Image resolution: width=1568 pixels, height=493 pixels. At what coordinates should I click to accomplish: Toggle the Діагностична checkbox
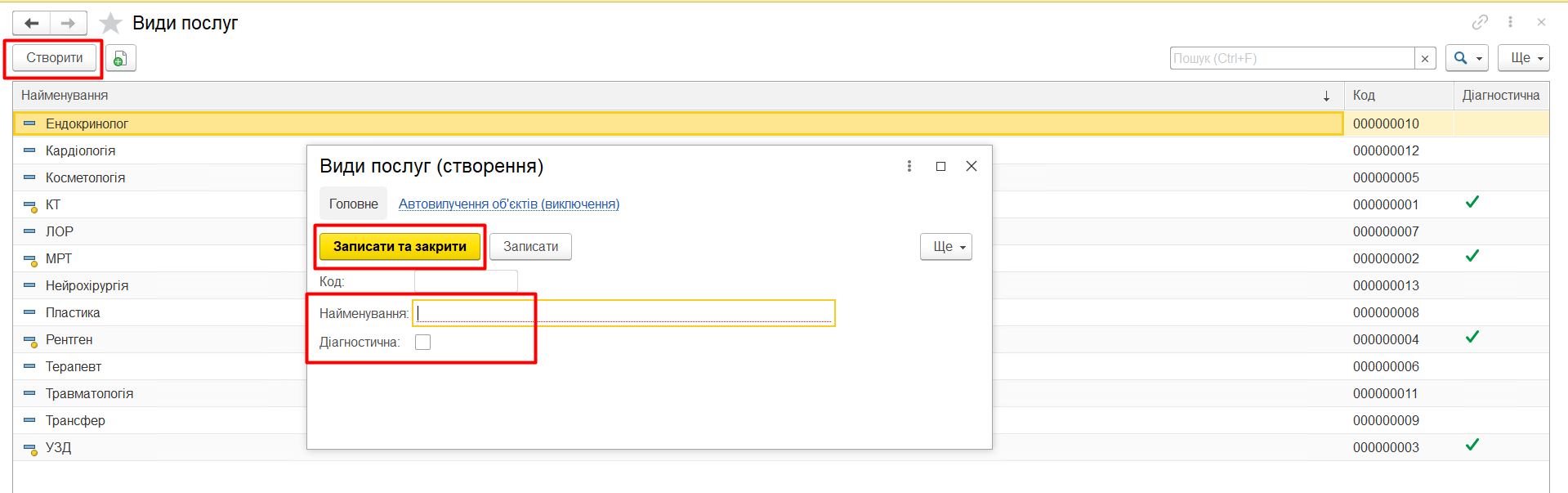[422, 342]
